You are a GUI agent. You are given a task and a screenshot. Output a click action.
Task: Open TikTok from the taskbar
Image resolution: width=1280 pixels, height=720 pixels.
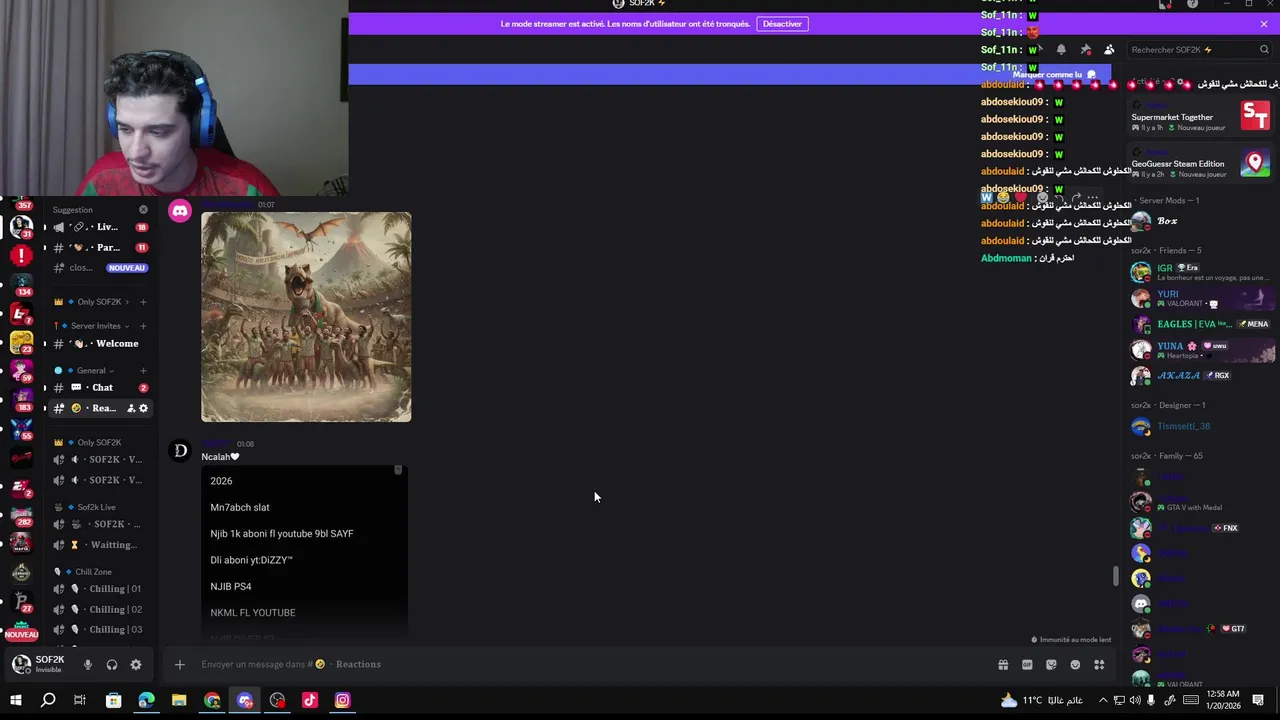tap(310, 700)
